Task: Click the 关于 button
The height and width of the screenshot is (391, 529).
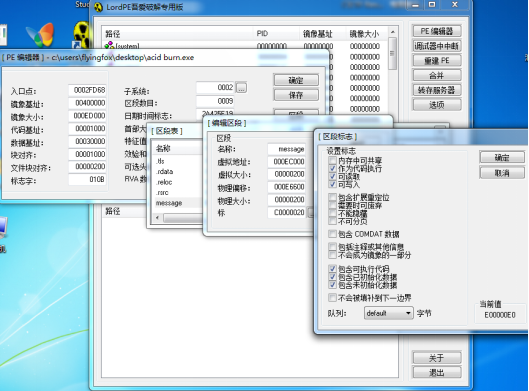Action: 437,358
